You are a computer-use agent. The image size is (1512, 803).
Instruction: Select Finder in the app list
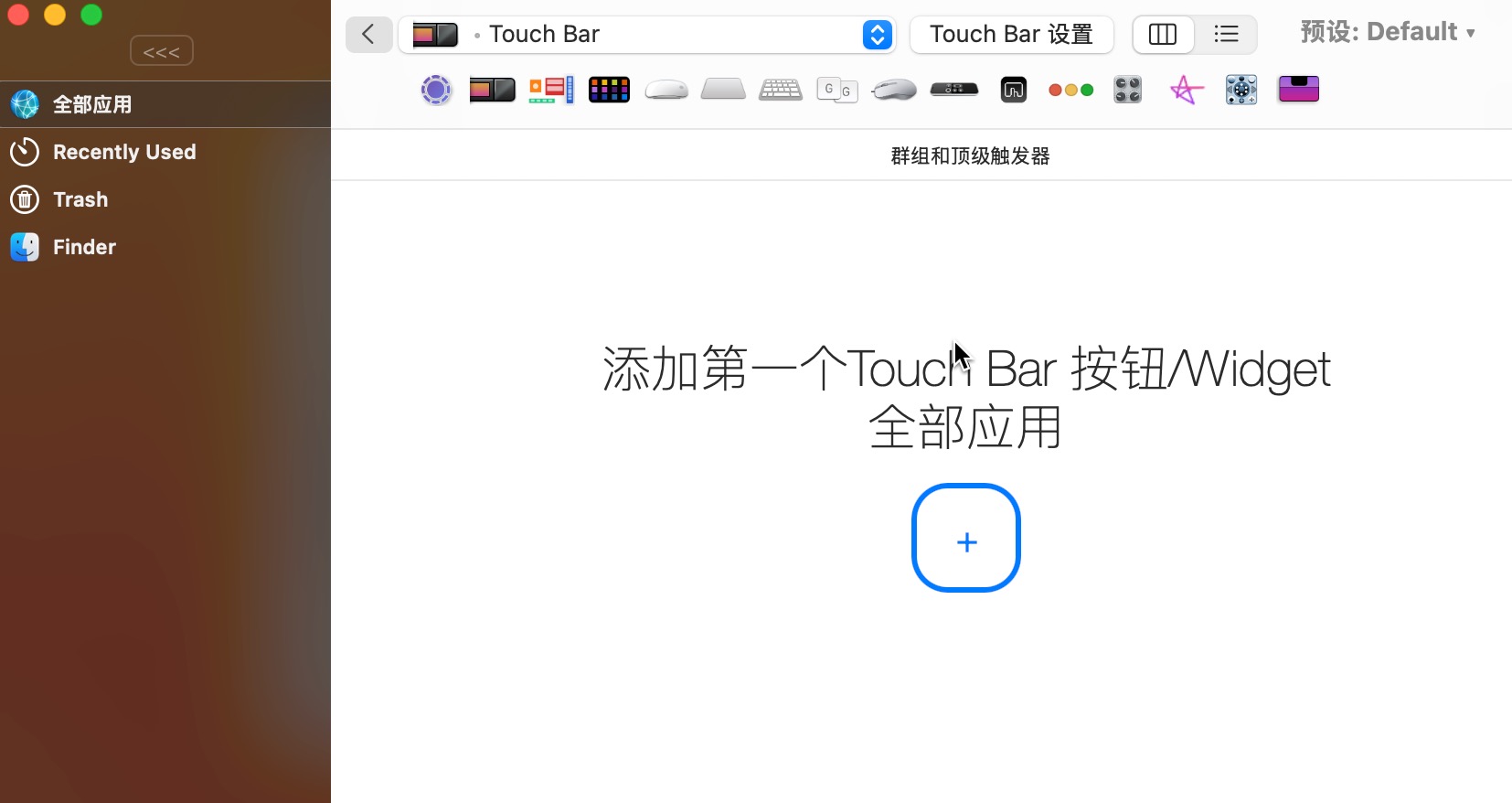click(165, 247)
